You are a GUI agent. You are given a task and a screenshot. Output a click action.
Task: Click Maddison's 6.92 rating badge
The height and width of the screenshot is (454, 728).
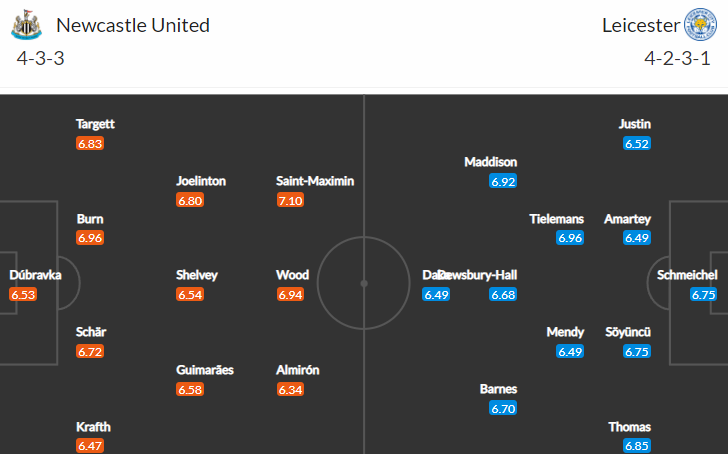tap(503, 181)
